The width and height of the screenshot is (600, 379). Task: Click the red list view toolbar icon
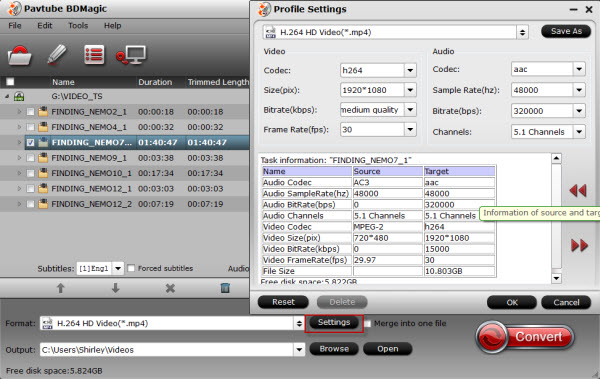(x=94, y=55)
